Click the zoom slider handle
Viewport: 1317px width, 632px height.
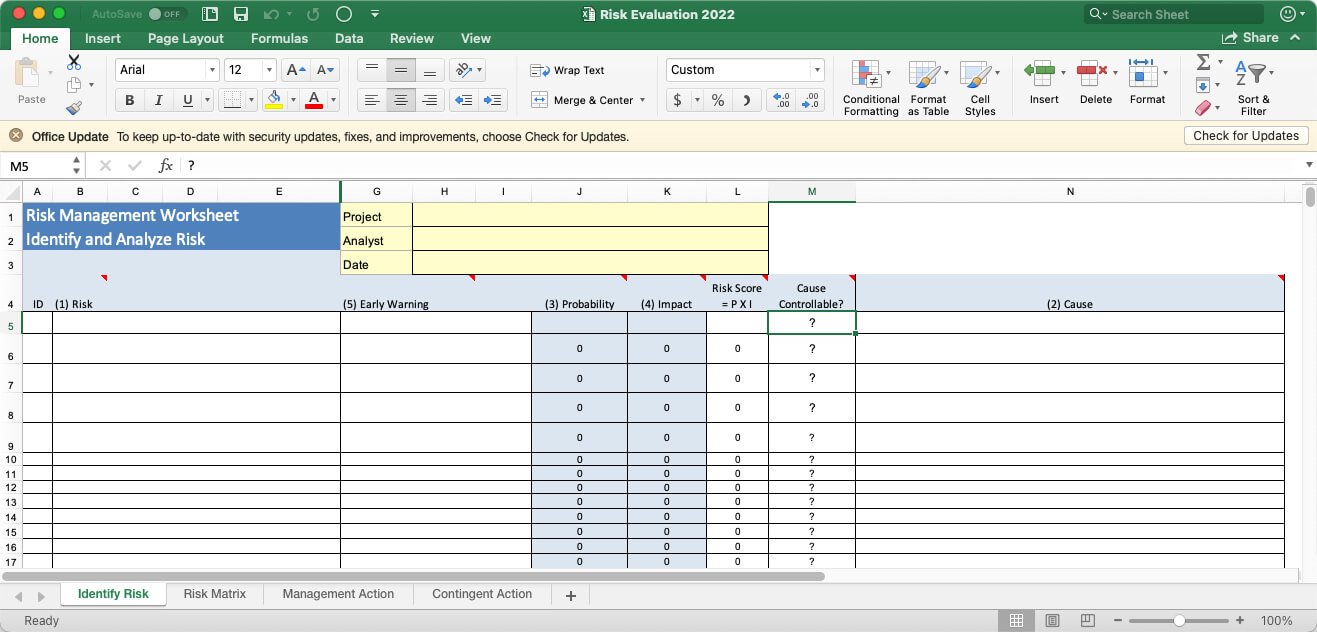click(1179, 620)
